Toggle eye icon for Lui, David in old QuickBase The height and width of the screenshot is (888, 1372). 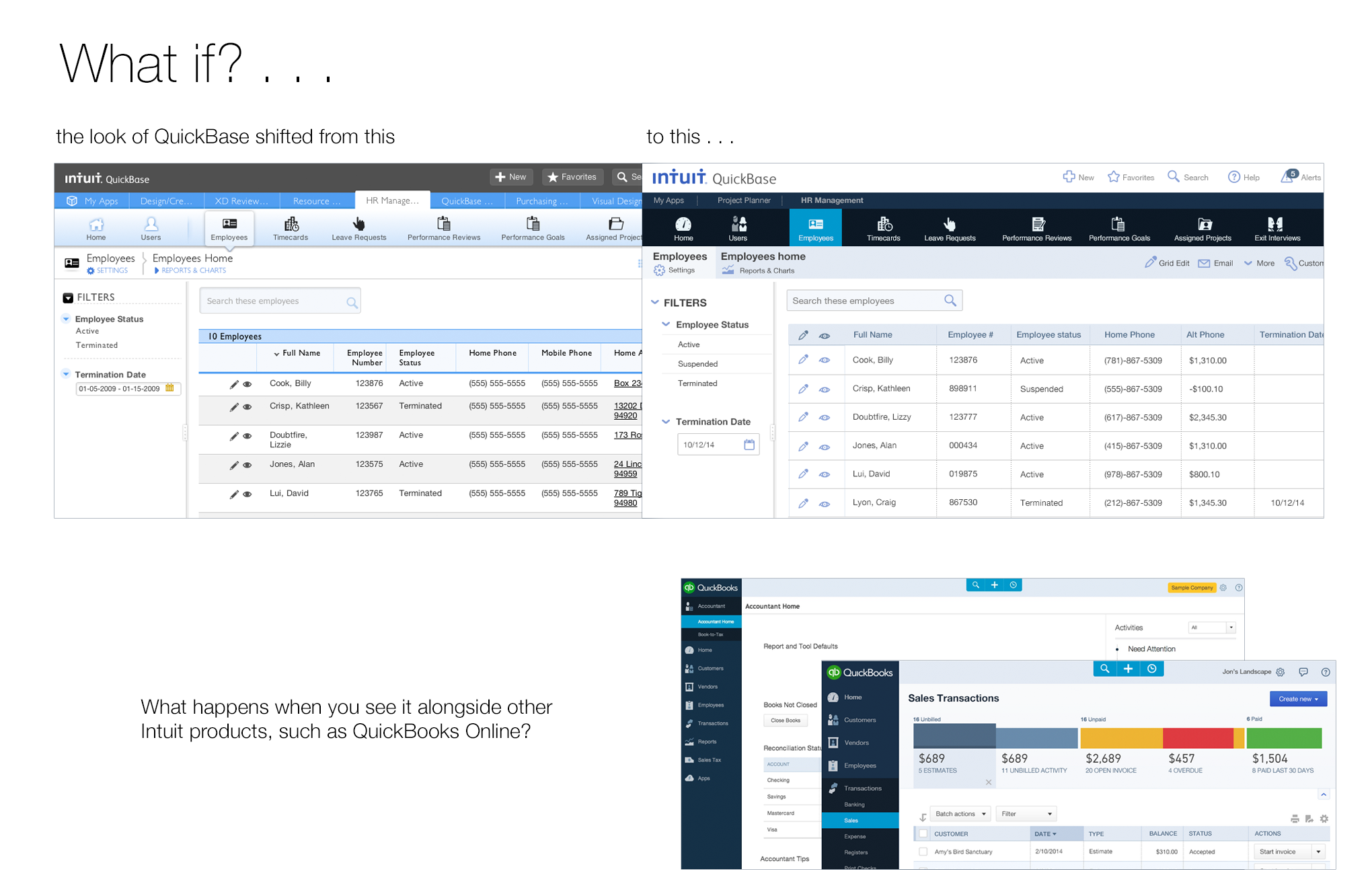coord(247,494)
